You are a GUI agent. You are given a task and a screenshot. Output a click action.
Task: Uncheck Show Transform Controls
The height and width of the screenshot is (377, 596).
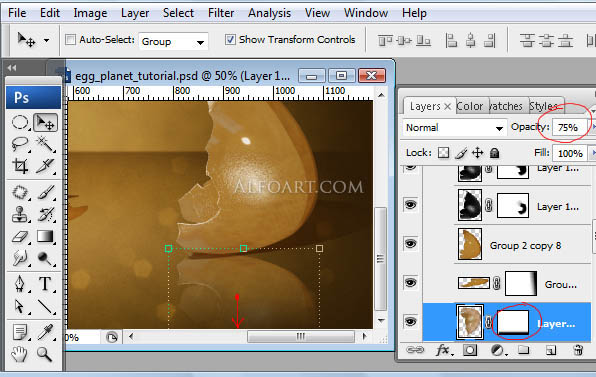(230, 40)
